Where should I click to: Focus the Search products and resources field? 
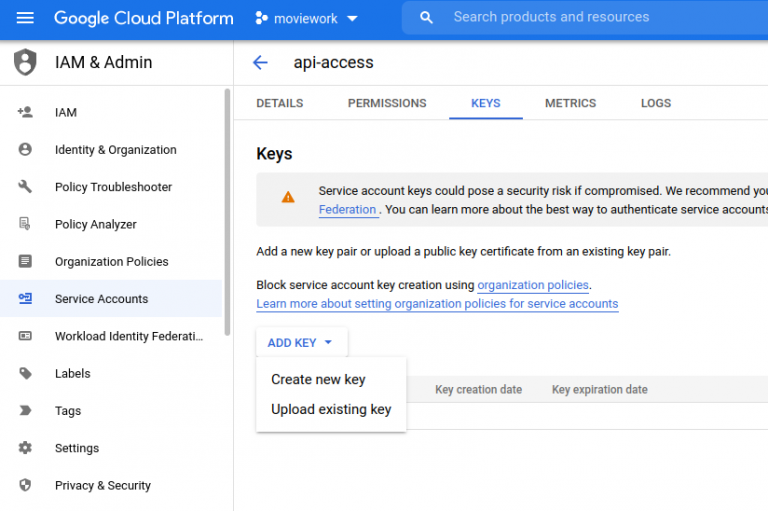(x=586, y=17)
